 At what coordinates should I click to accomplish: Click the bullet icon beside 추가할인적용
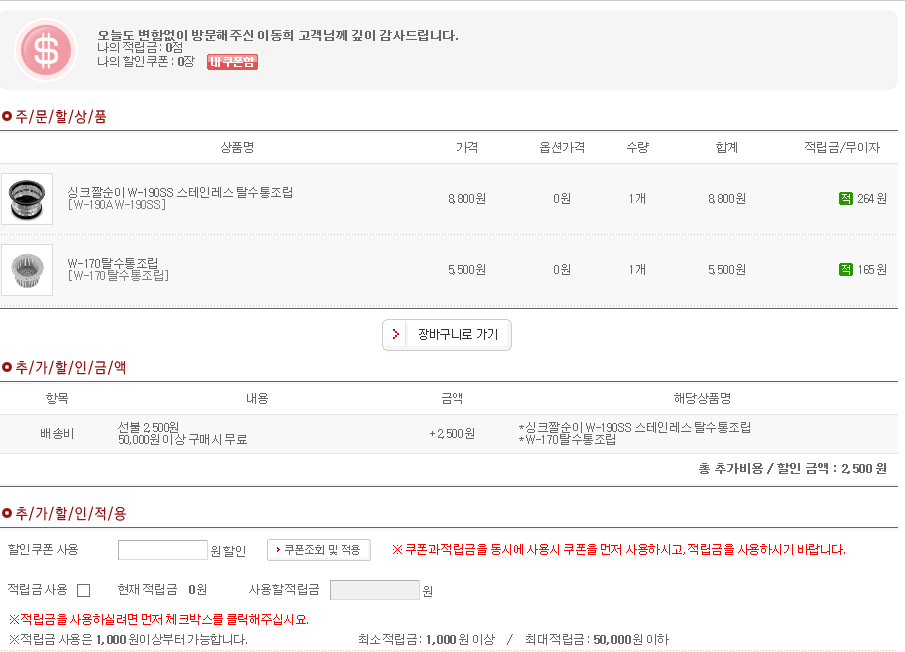[x=7, y=514]
